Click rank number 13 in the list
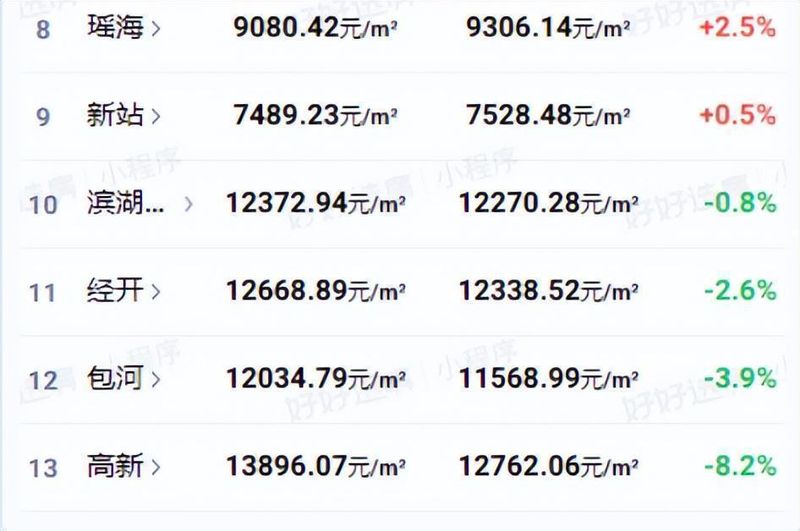This screenshot has height=531, width=800. point(43,467)
